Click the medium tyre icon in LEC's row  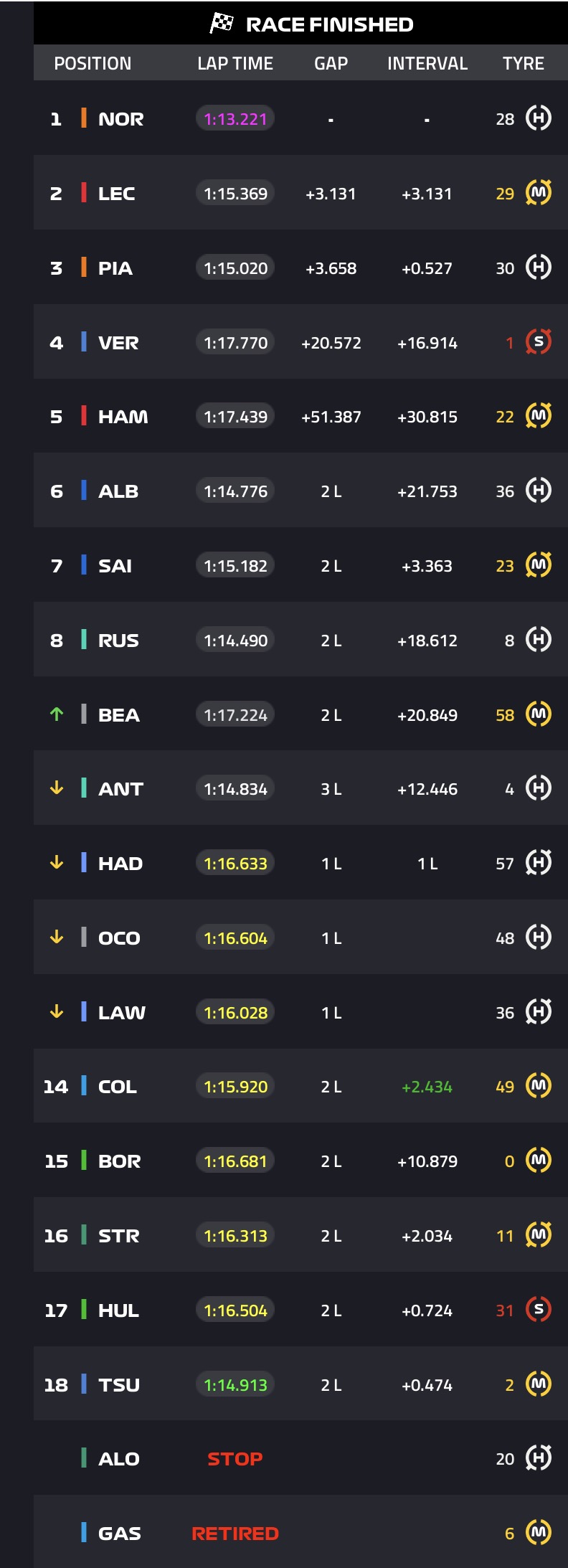click(539, 193)
